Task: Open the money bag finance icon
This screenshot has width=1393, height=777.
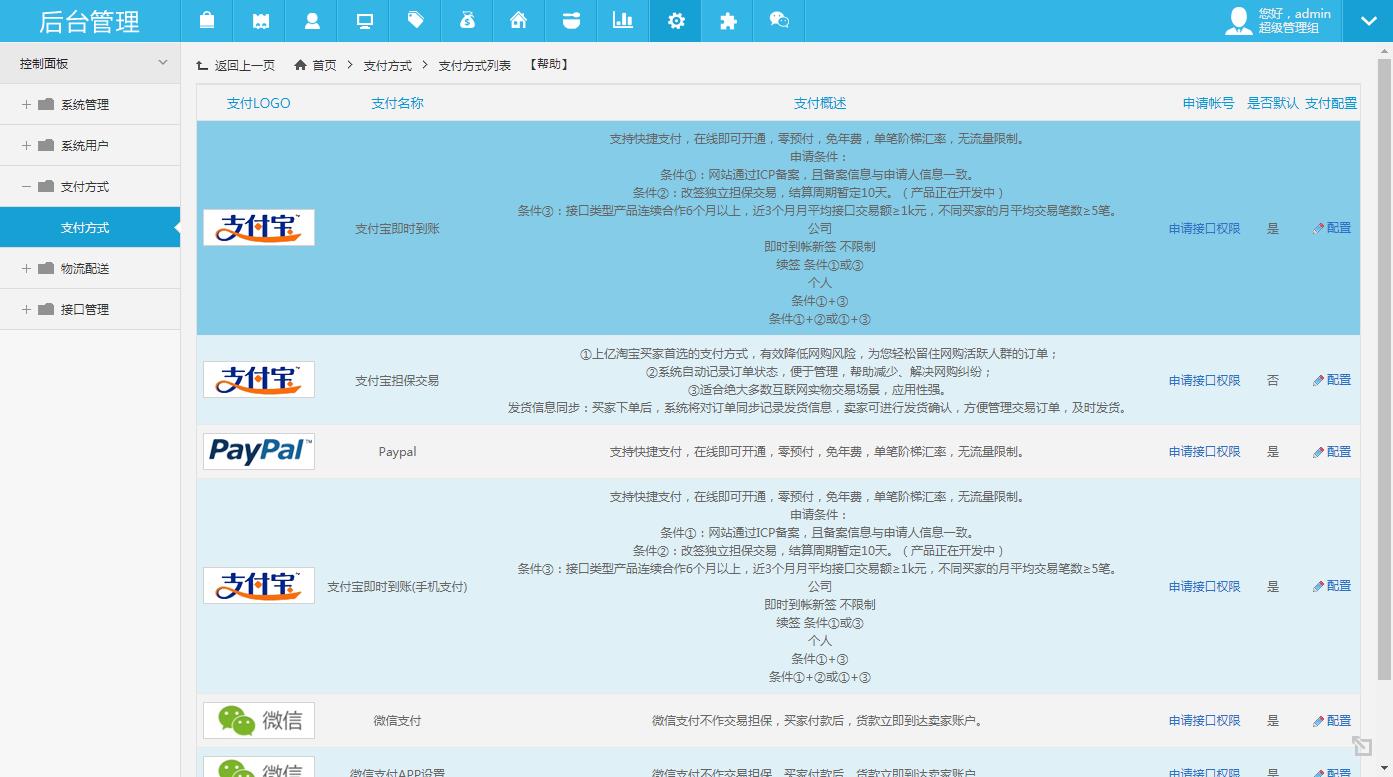Action: tap(468, 21)
